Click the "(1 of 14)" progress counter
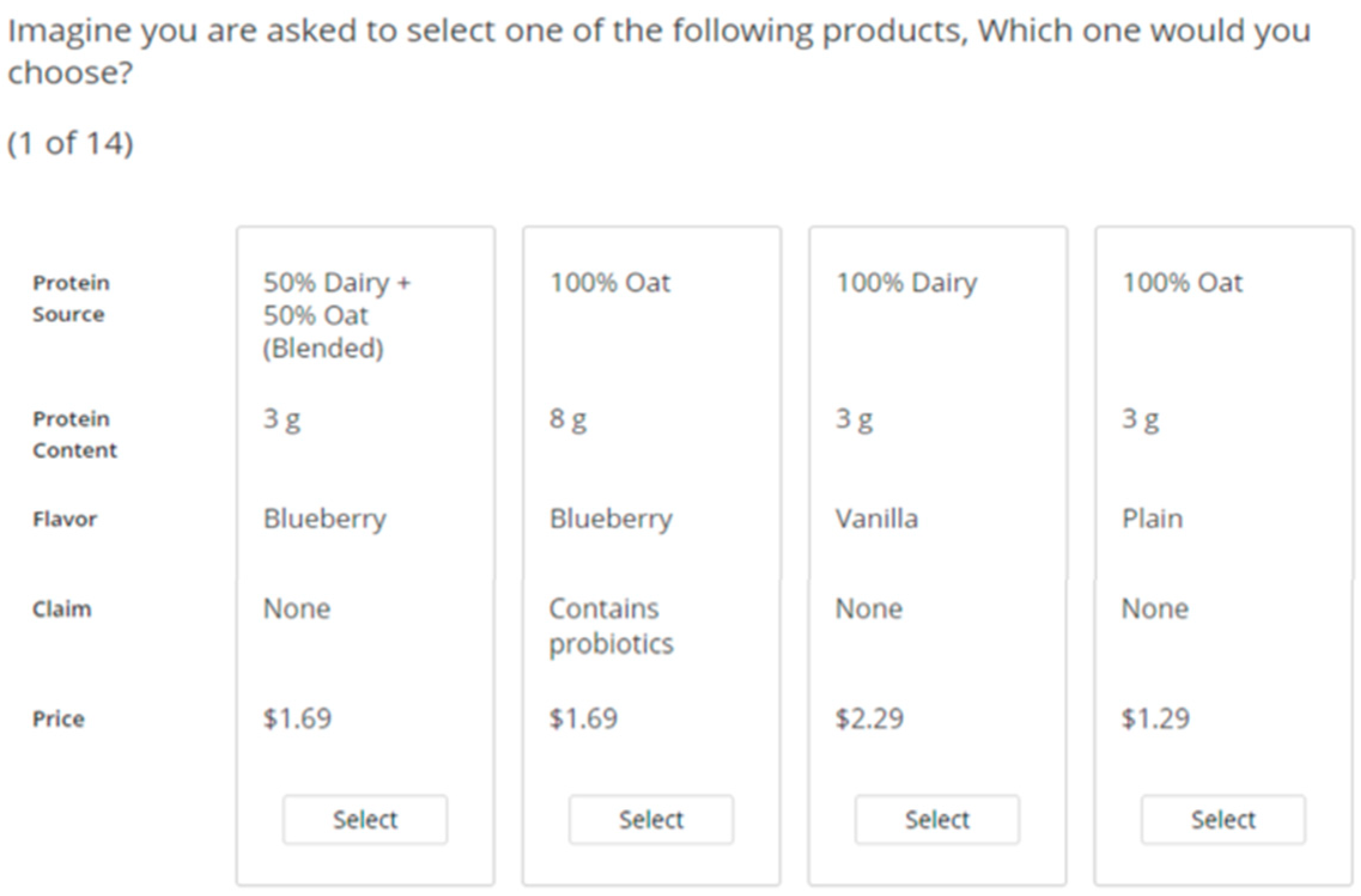Screen dimensions: 1361x896 (70, 144)
